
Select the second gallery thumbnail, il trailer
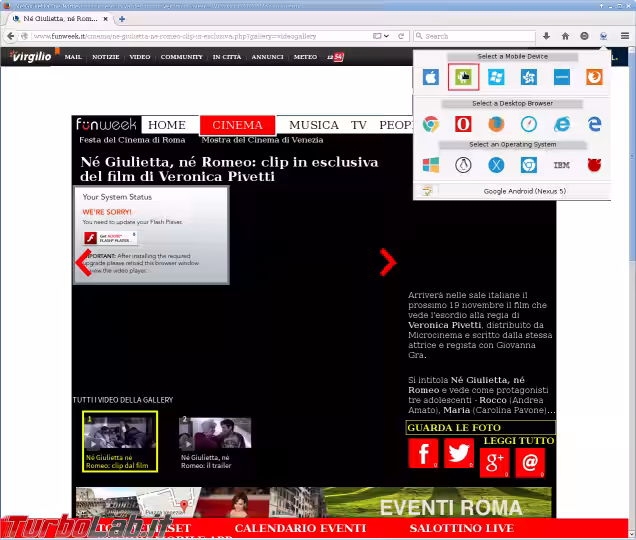click(x=214, y=434)
